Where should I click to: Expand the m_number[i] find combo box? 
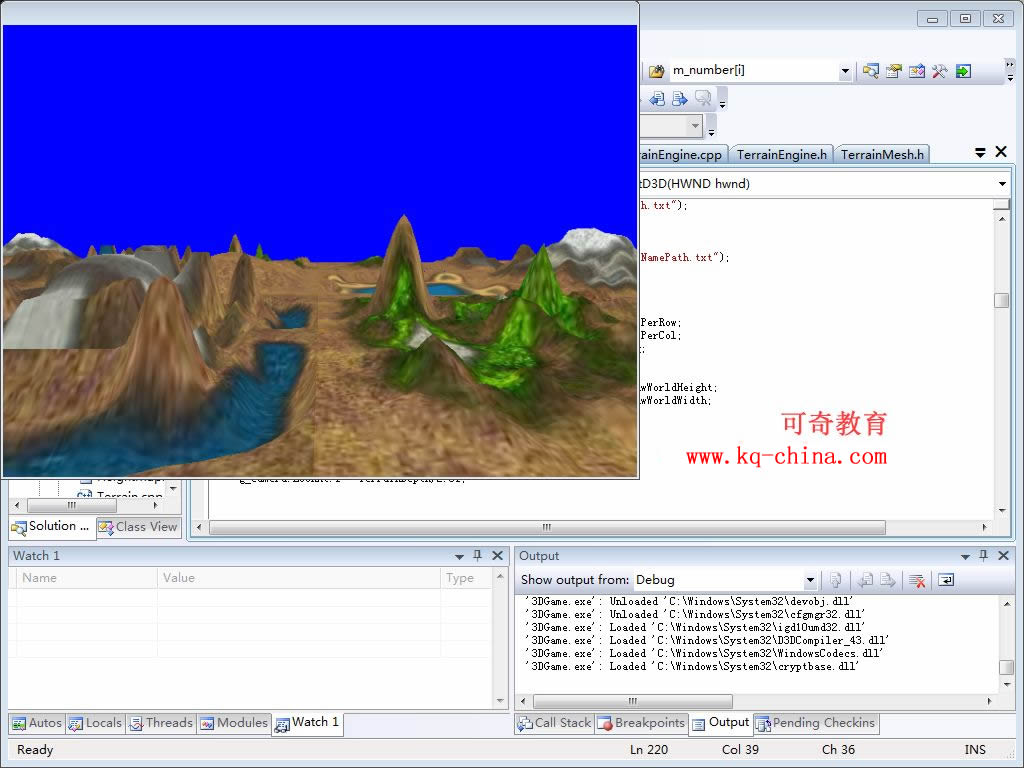click(845, 71)
